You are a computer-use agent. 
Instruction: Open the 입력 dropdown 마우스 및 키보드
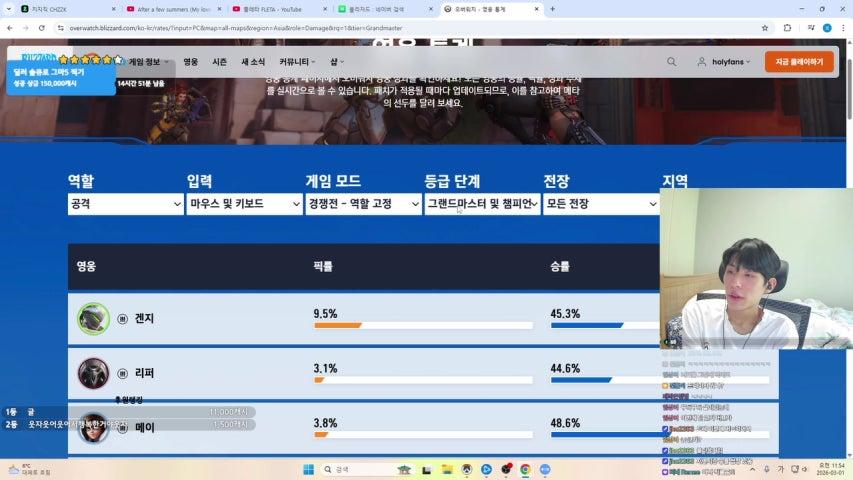tap(244, 204)
